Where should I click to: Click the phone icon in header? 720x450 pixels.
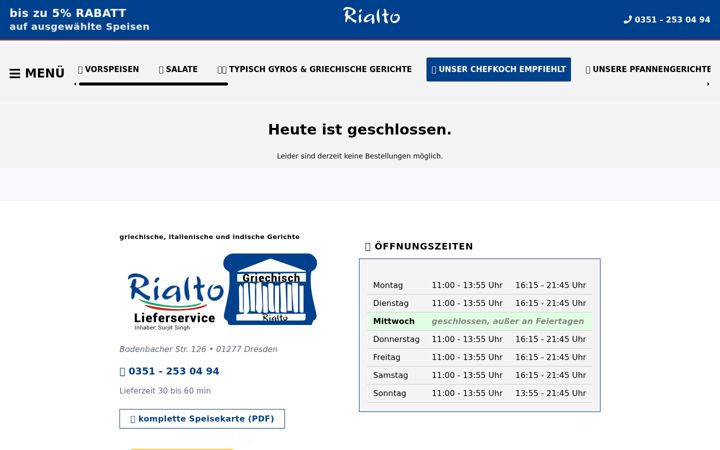point(628,20)
